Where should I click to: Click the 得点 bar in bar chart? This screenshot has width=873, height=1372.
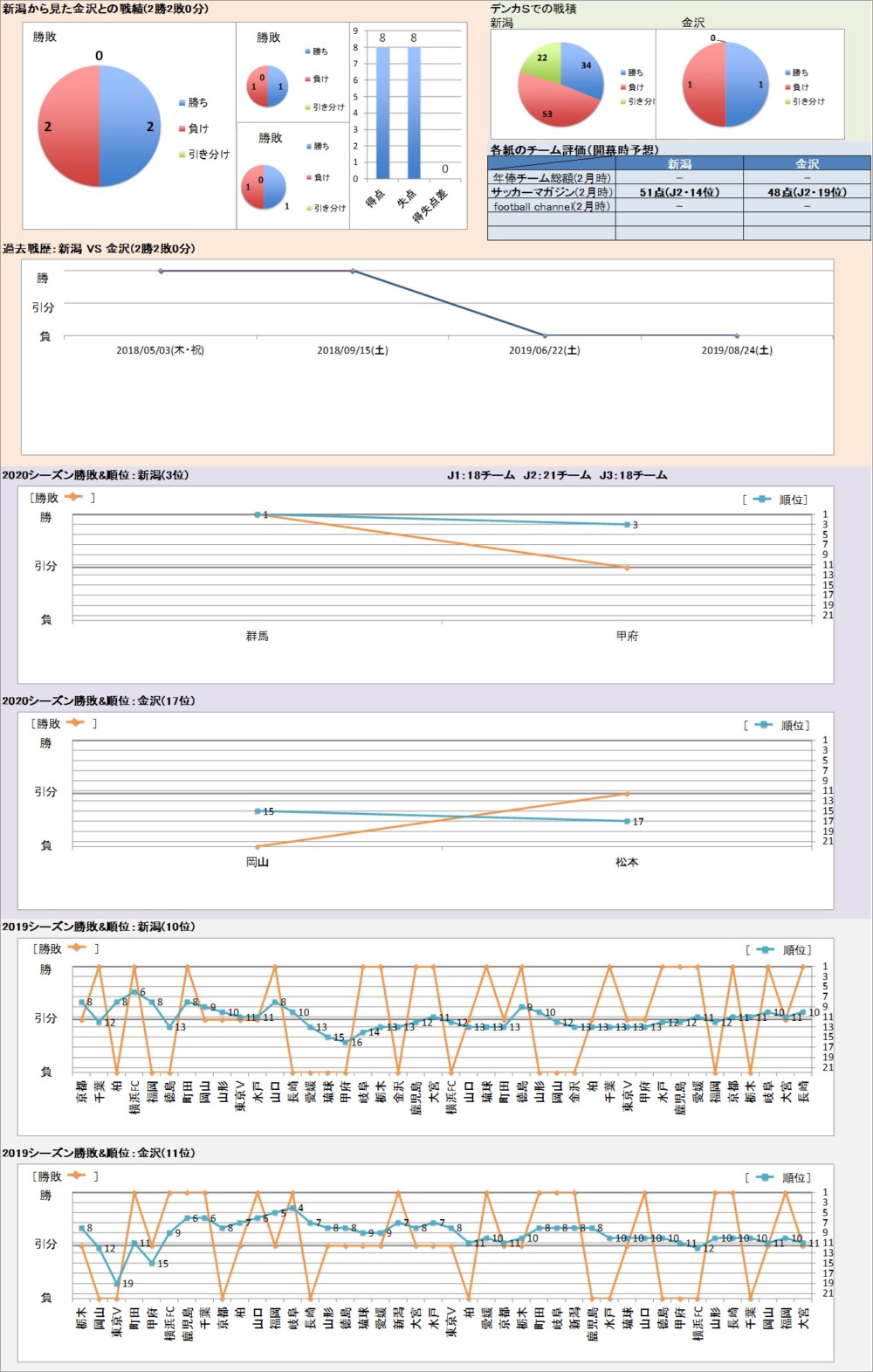[x=382, y=114]
